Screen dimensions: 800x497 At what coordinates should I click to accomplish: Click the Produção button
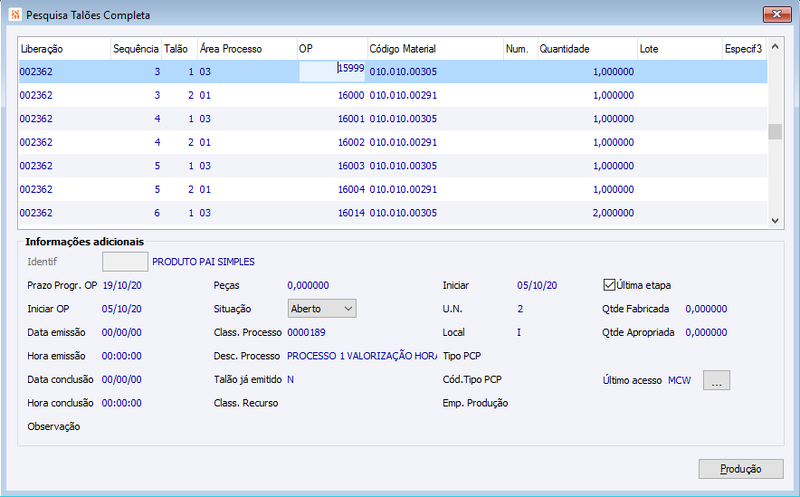[x=740, y=469]
